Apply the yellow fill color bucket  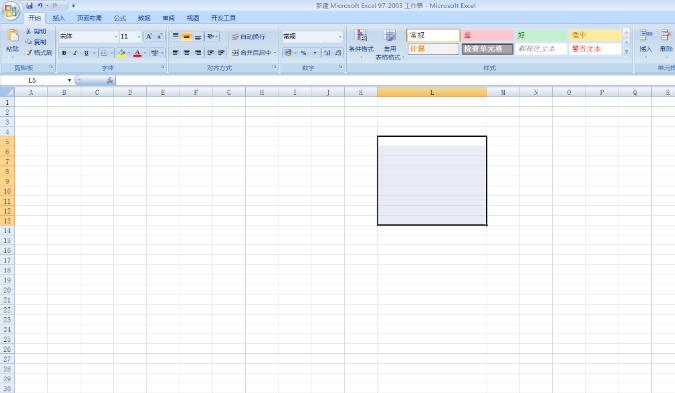122,53
